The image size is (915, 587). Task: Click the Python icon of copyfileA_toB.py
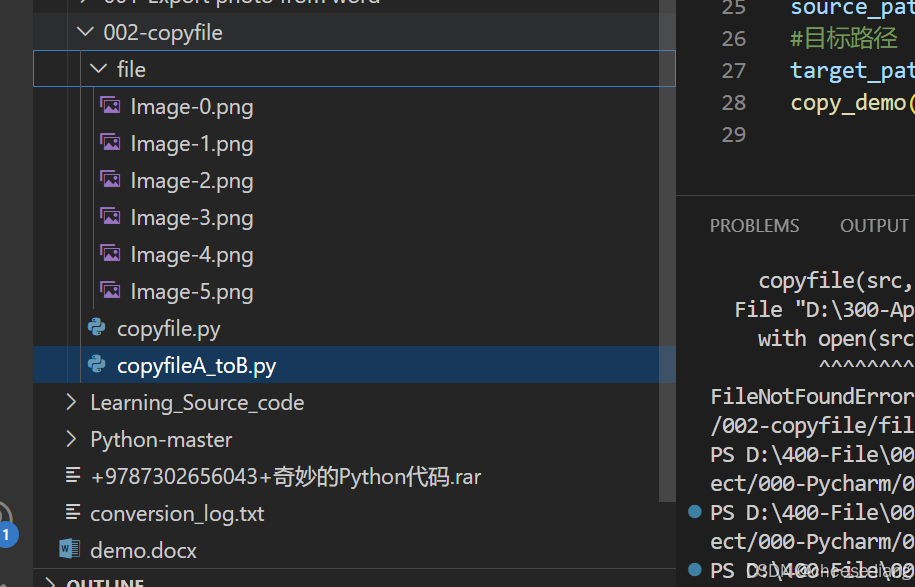(x=97, y=365)
